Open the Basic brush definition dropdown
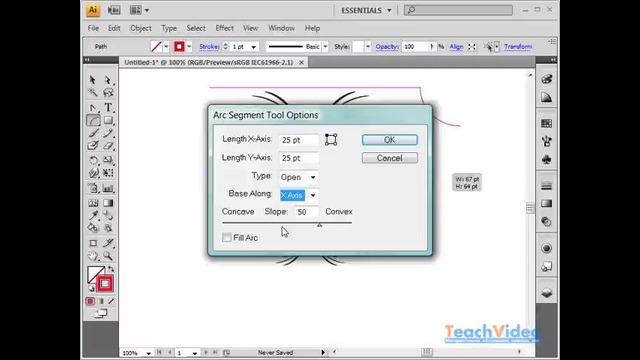This screenshot has width=640, height=360. (x=325, y=47)
